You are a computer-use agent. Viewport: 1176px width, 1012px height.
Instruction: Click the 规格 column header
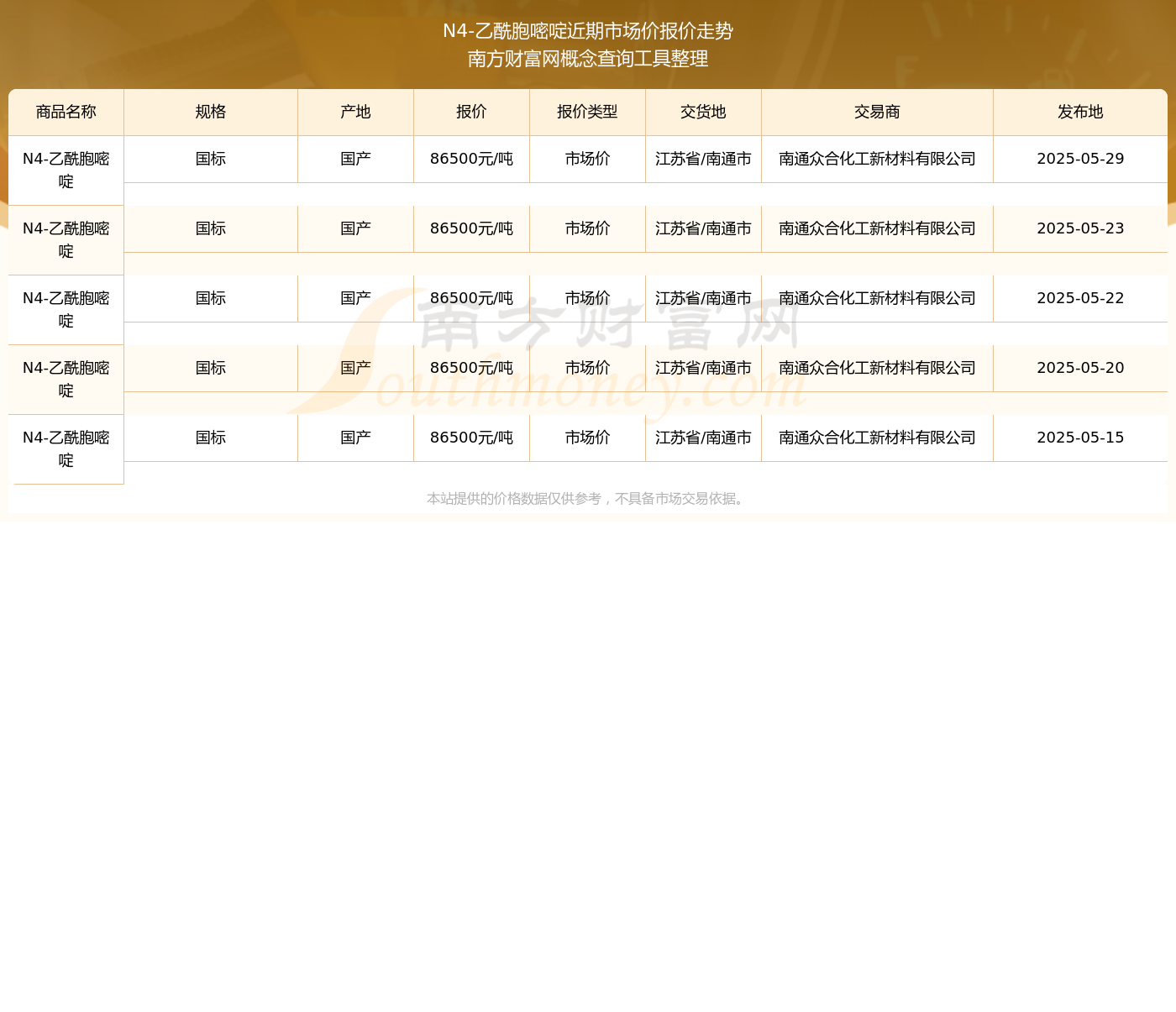click(x=211, y=113)
